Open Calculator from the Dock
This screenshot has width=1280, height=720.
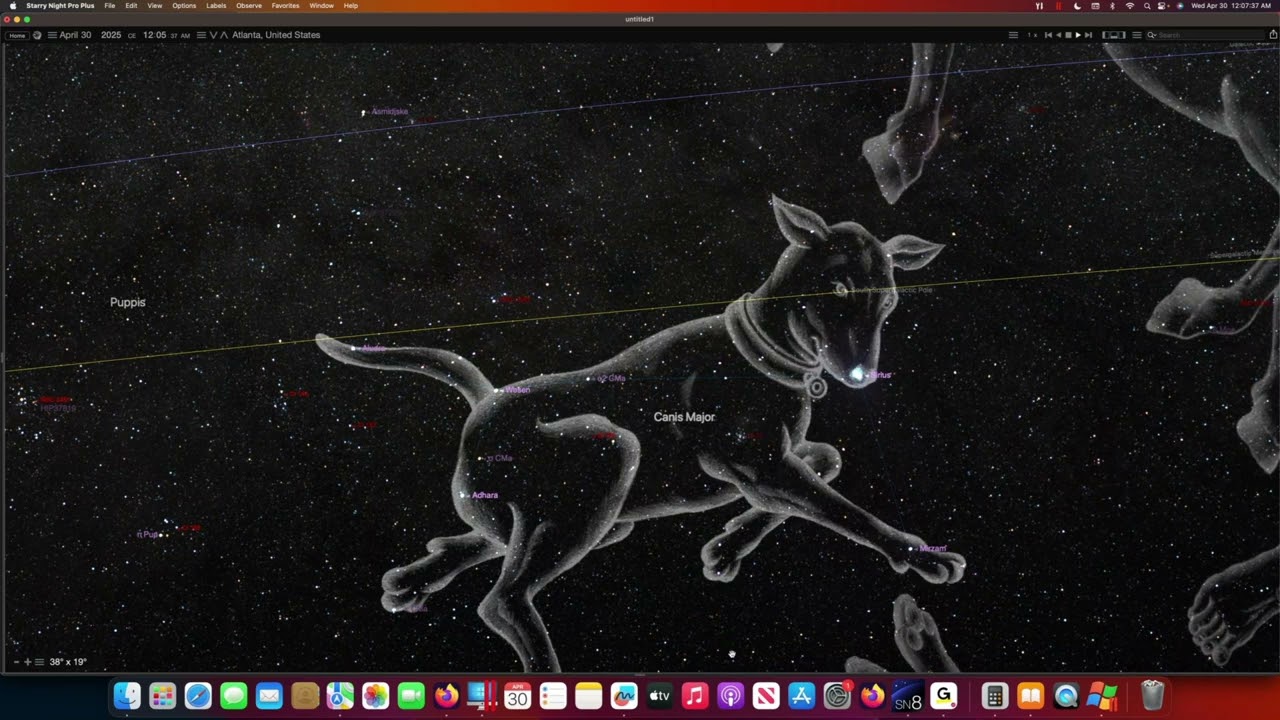pos(994,695)
